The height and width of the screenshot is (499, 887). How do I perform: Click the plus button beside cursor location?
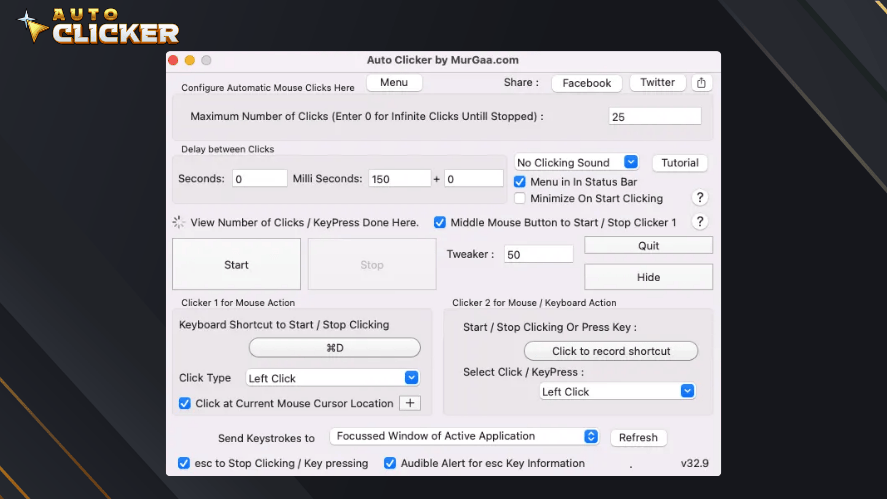(x=410, y=403)
